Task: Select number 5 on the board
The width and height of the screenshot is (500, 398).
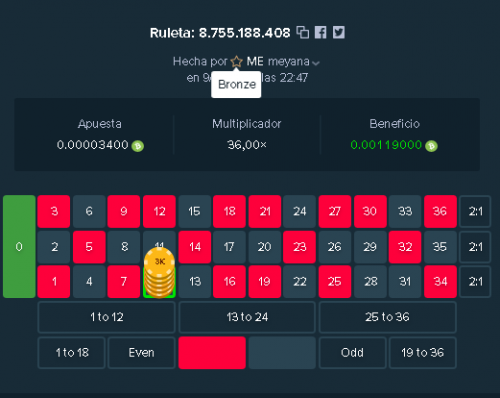Action: [89, 247]
